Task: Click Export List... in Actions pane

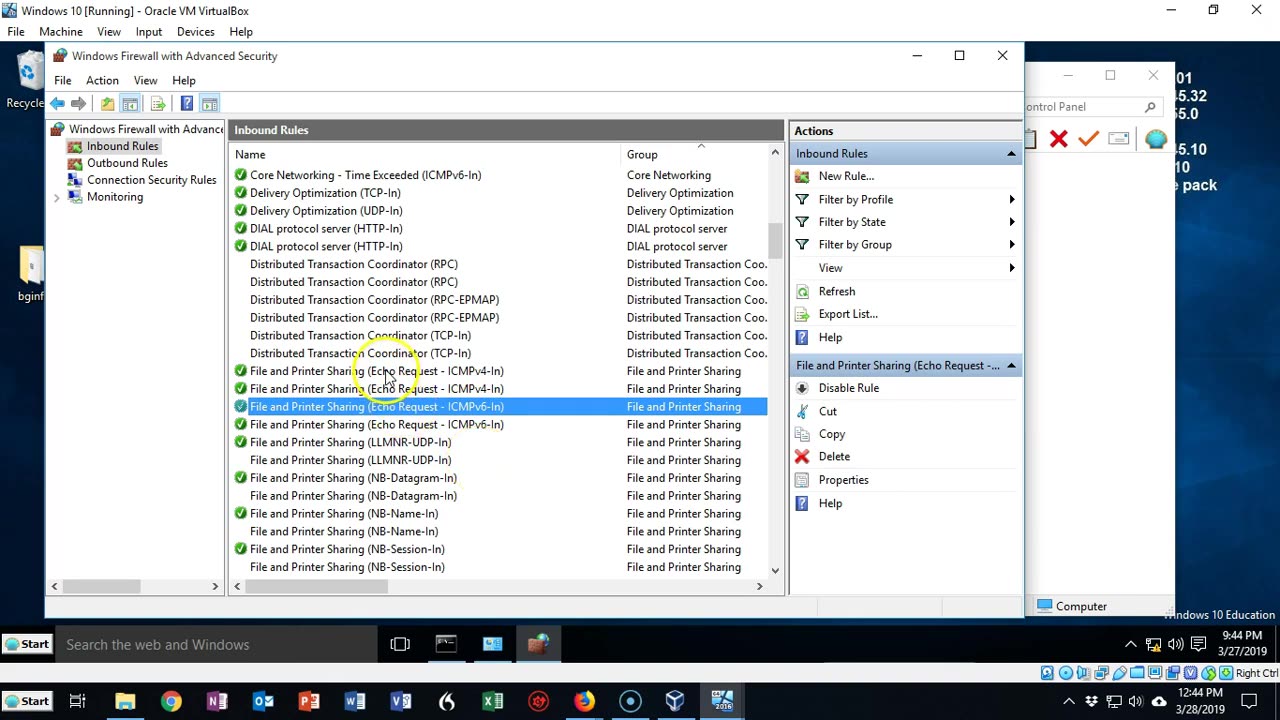Action: (847, 314)
